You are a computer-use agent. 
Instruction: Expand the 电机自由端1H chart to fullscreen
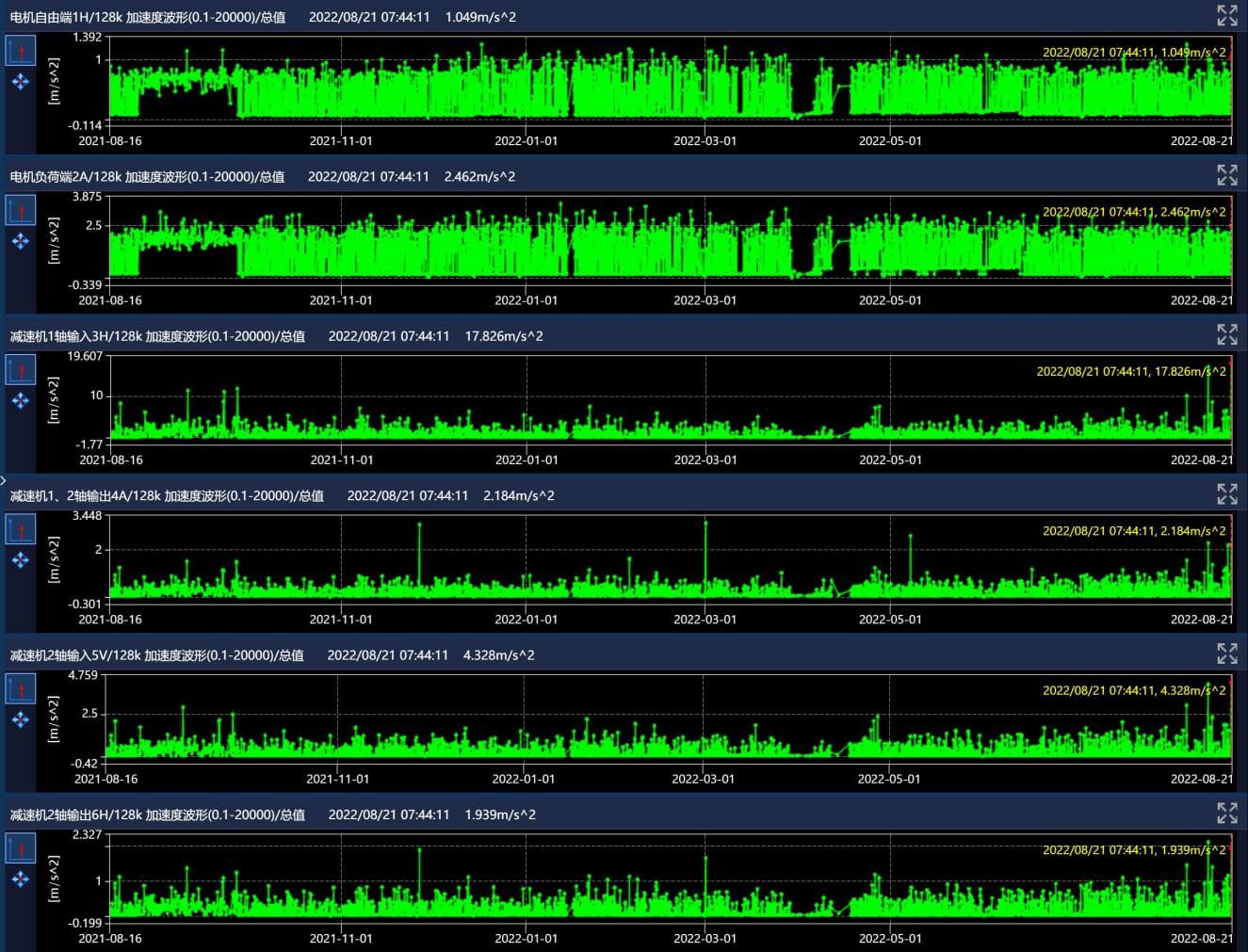1226,15
